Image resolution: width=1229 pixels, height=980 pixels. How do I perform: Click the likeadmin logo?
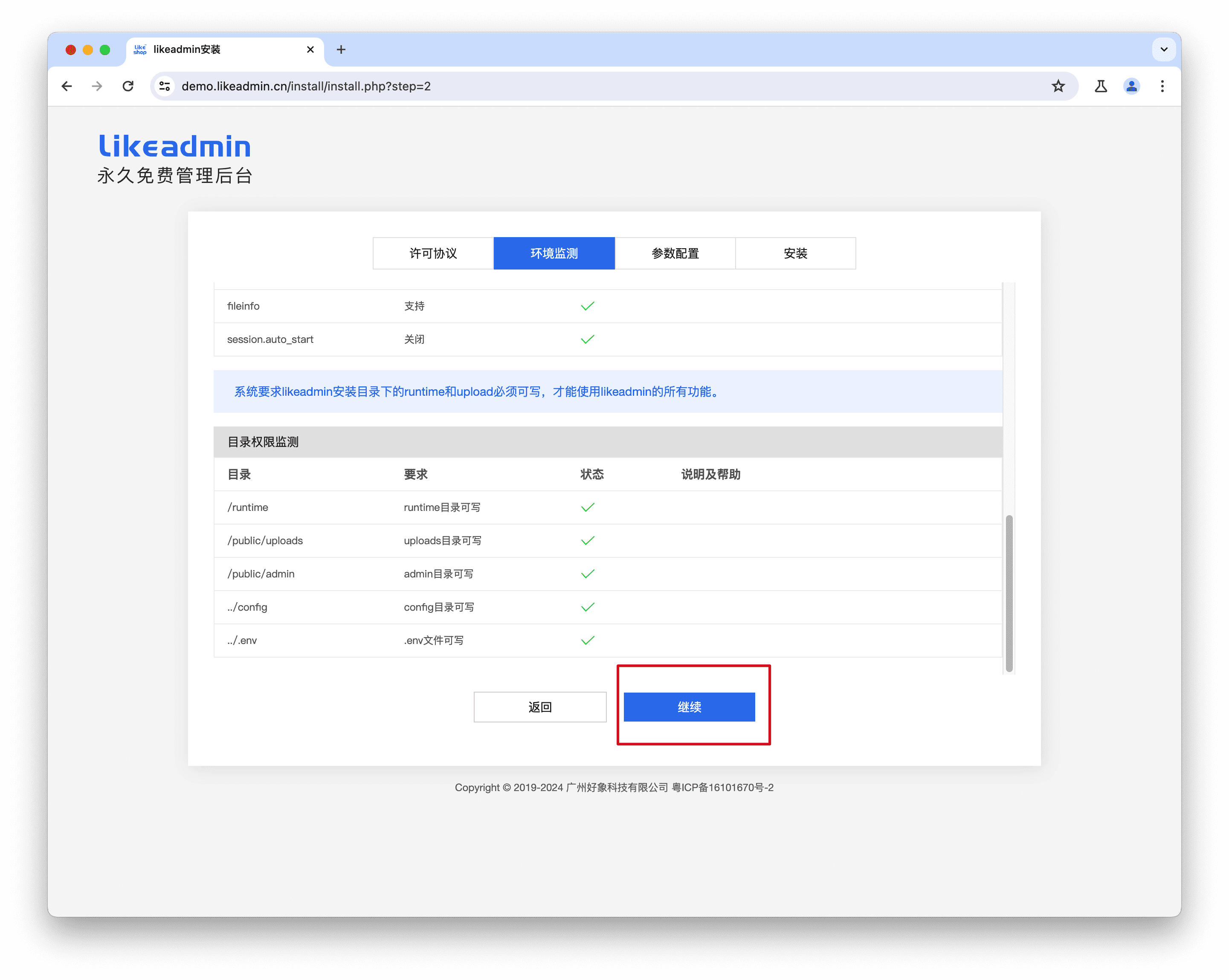174,146
